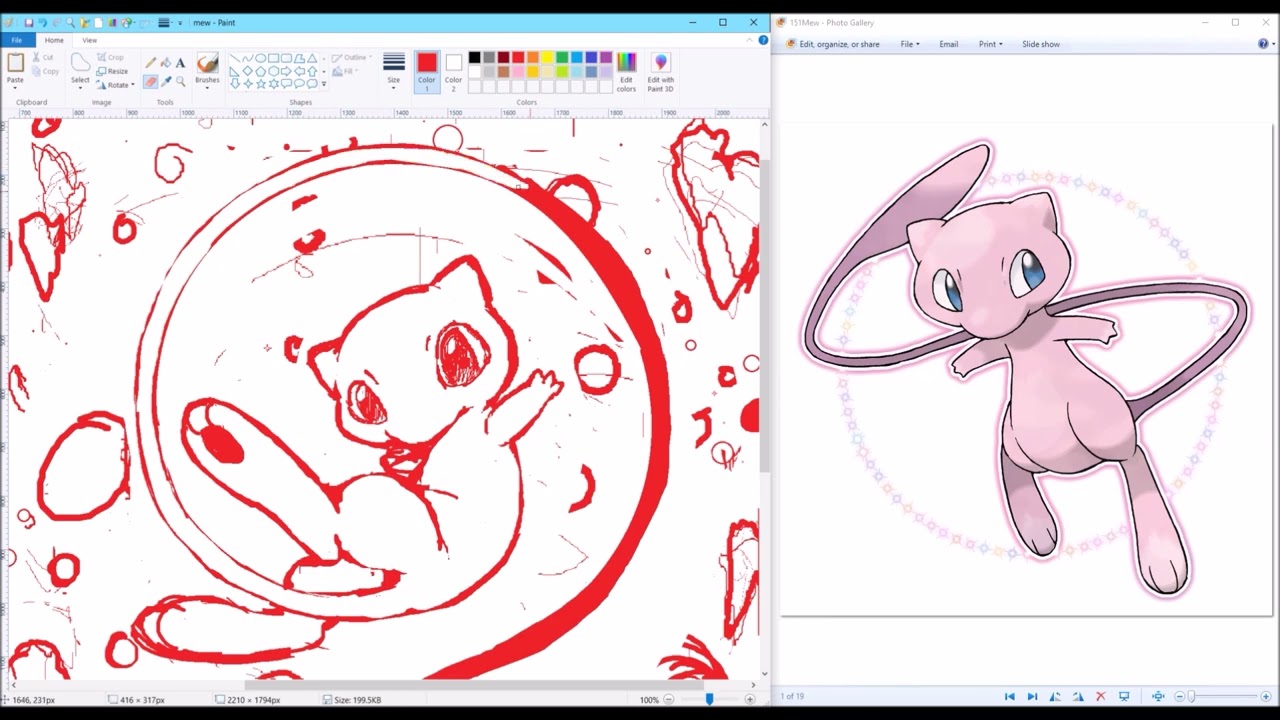Image resolution: width=1280 pixels, height=720 pixels.
Task: Pick the green color swatch
Action: pos(562,57)
